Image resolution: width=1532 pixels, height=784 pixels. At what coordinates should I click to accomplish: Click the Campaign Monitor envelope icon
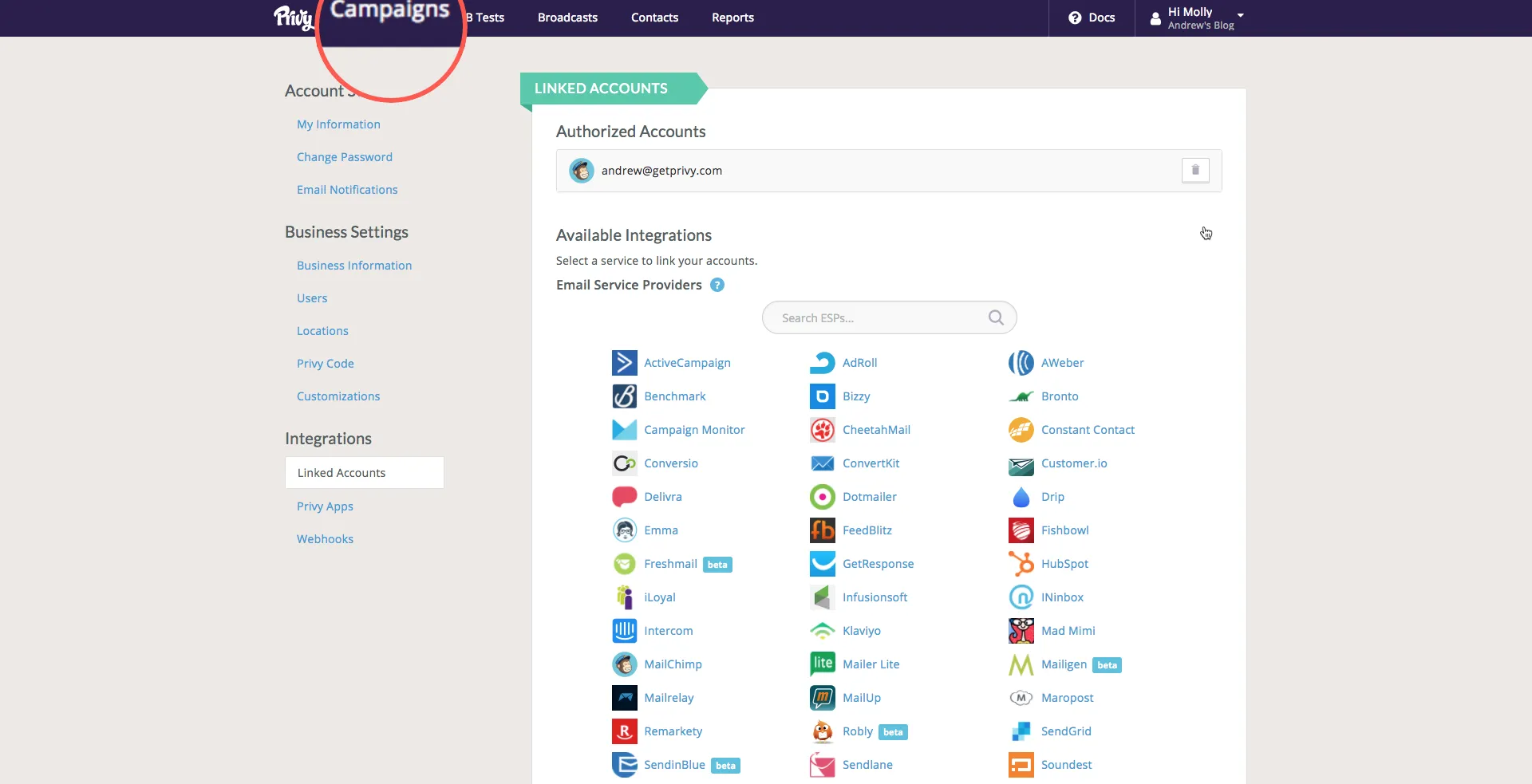[624, 430]
